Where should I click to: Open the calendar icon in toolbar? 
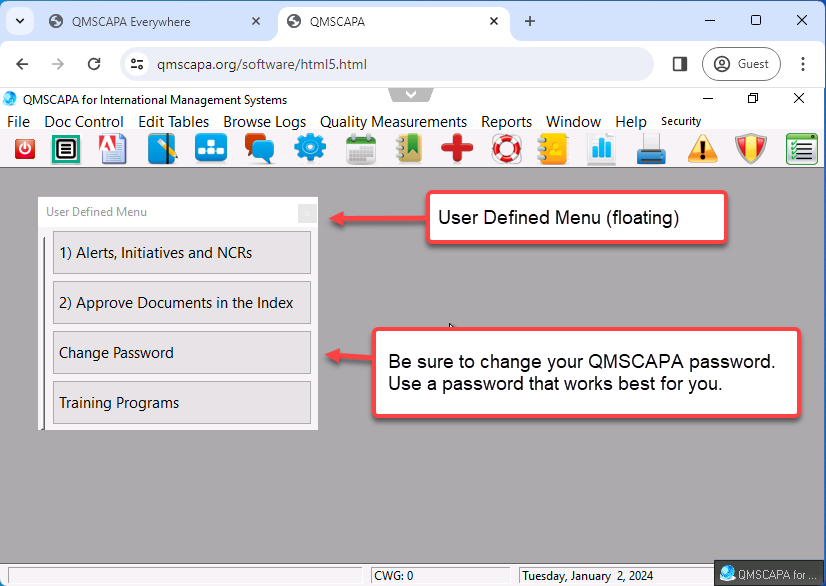(361, 150)
